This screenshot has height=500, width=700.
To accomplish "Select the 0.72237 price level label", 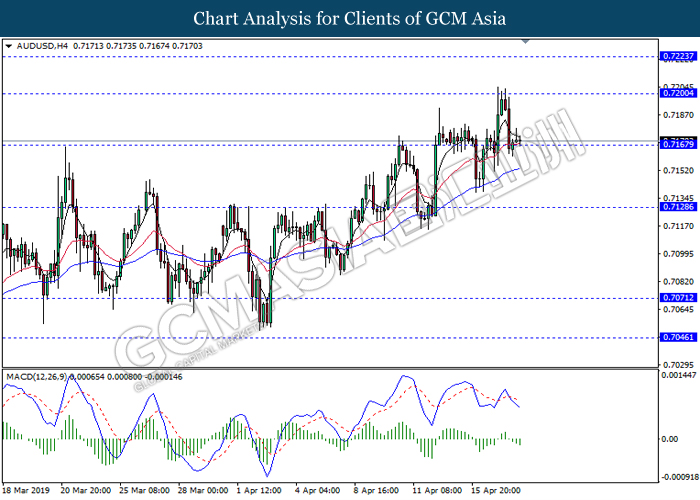I will click(678, 56).
